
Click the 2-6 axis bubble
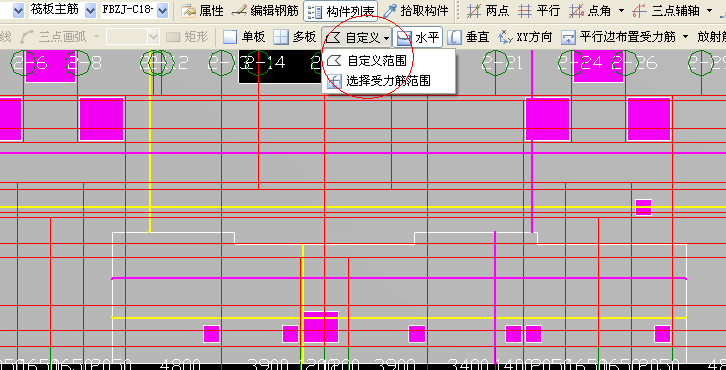pyautogui.click(x=24, y=63)
